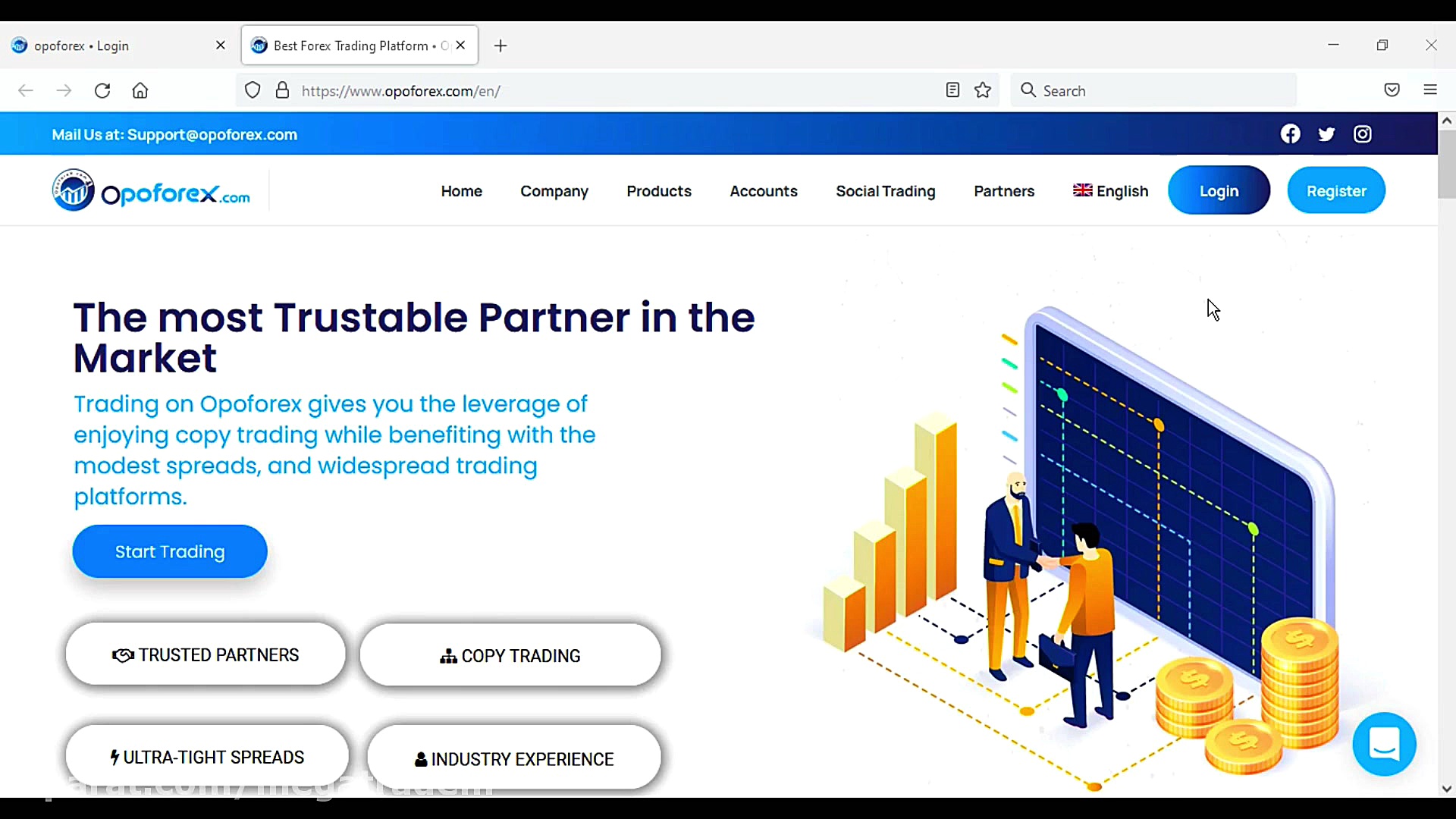This screenshot has width=1456, height=819.
Task: Reload the page with refresh icon
Action: tap(102, 91)
